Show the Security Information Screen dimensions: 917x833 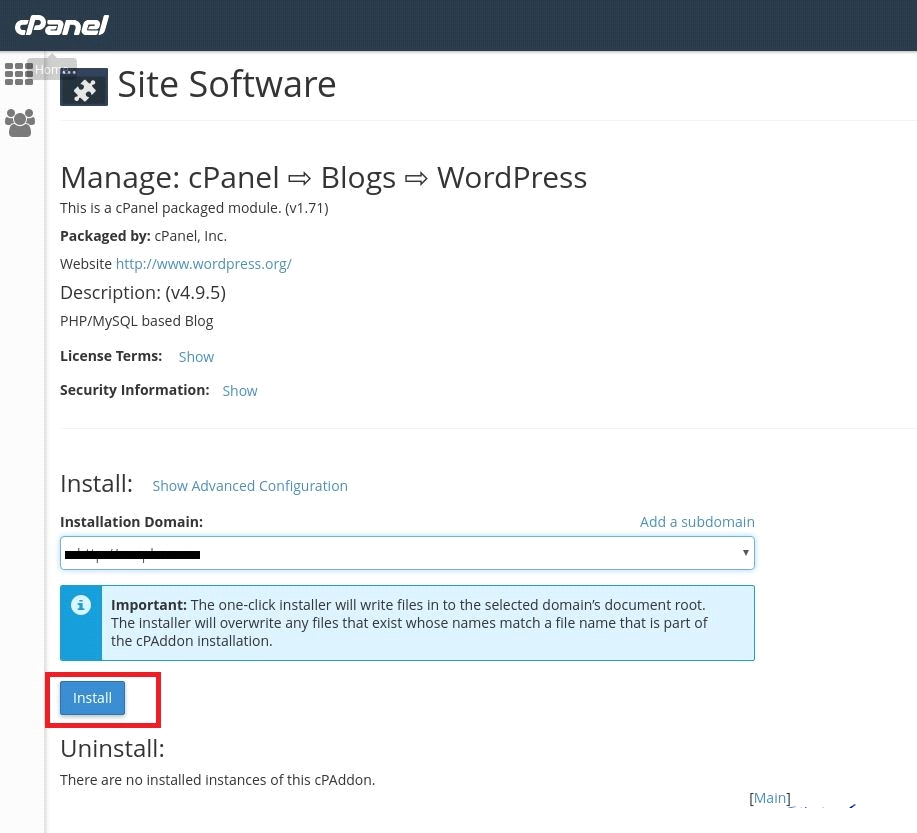click(240, 390)
